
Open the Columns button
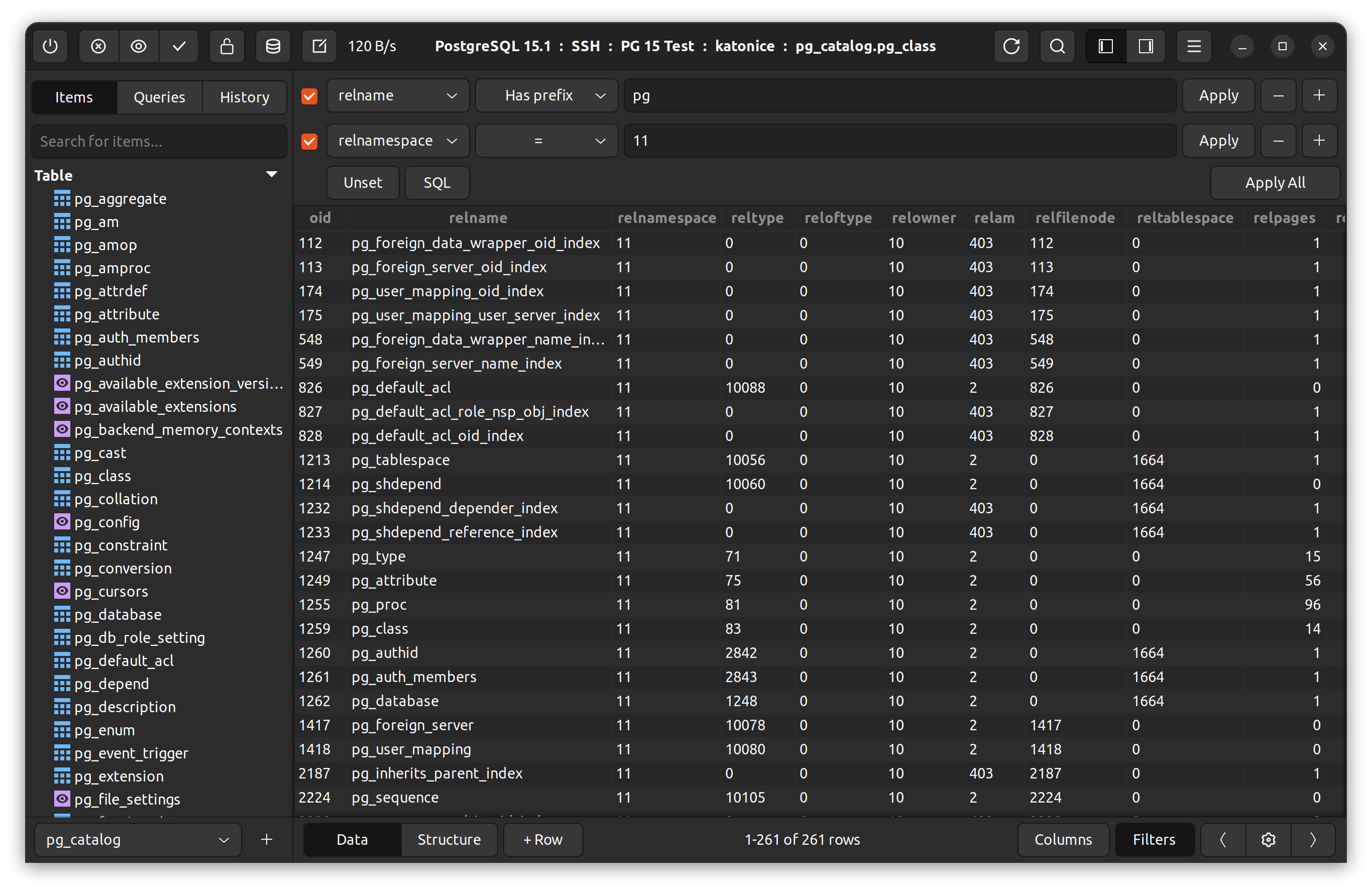[x=1063, y=840]
